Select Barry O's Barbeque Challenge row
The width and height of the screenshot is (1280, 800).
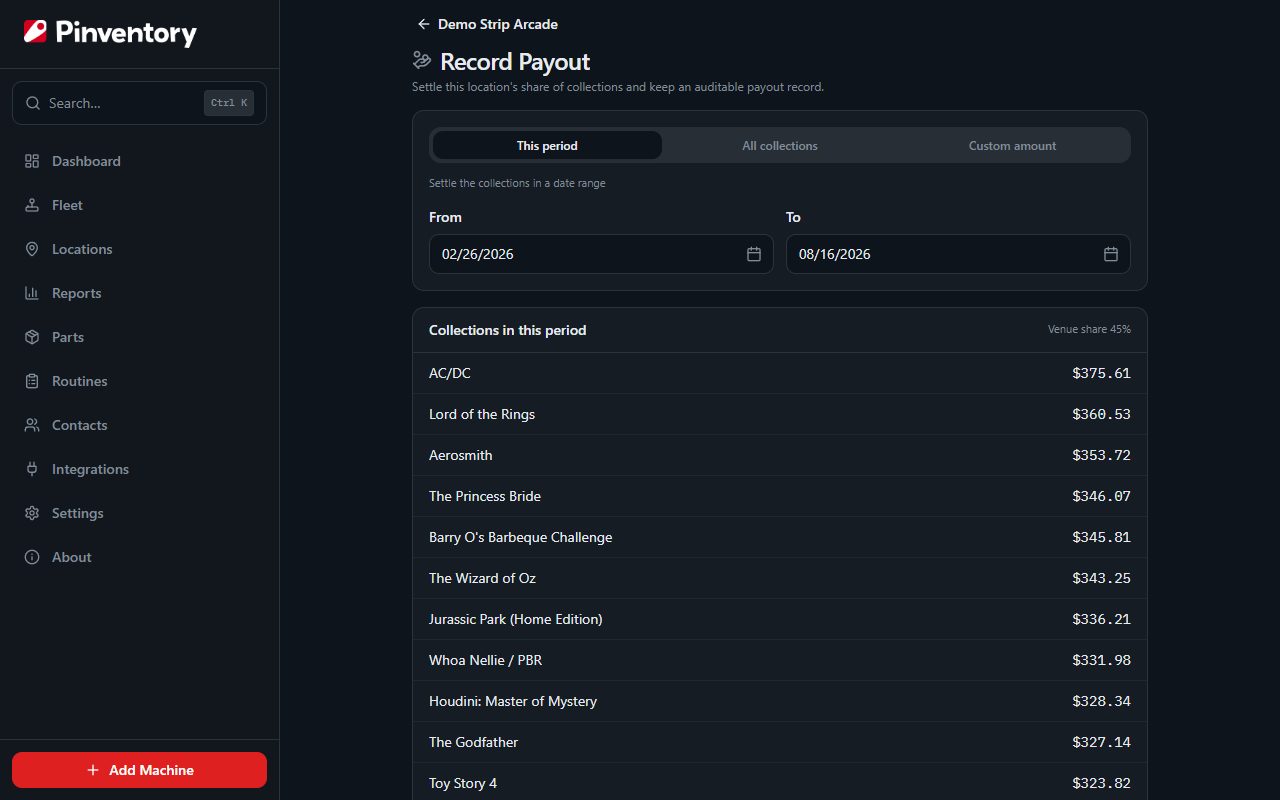pos(780,537)
